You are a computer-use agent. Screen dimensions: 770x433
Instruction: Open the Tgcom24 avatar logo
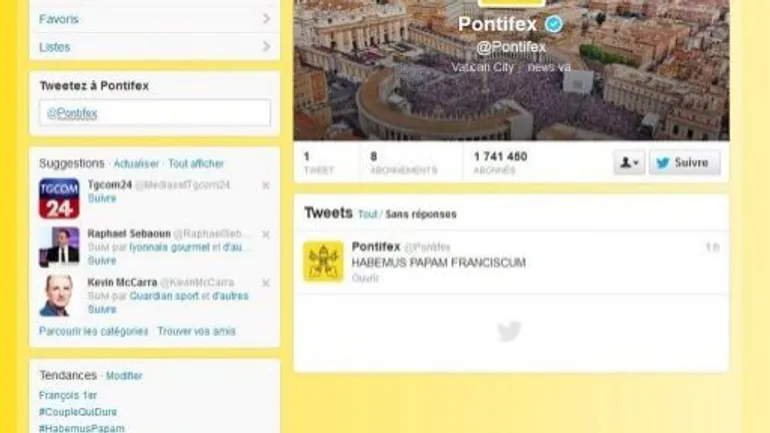(59, 198)
